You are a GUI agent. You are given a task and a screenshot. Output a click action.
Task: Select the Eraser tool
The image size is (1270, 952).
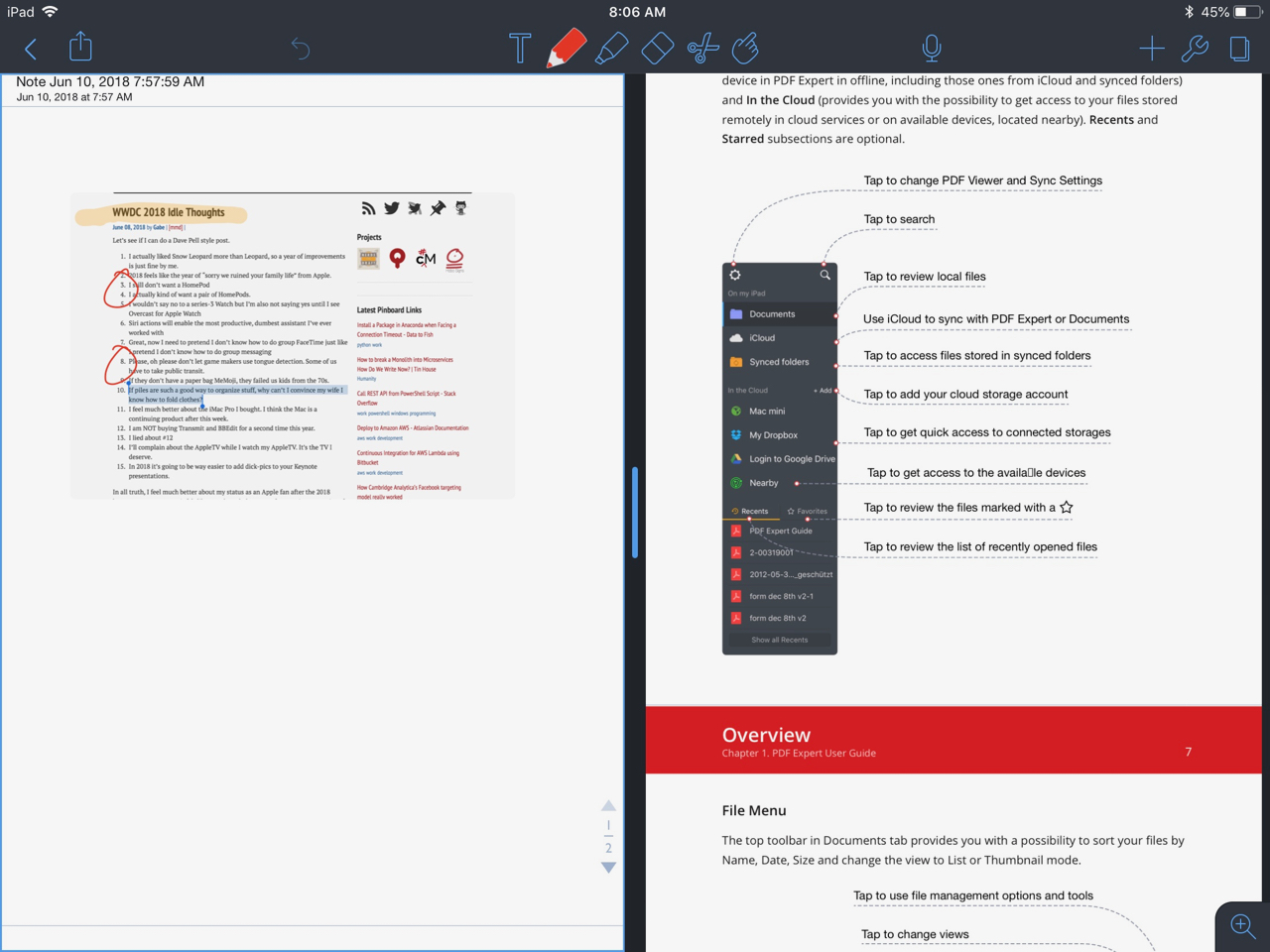(x=657, y=48)
